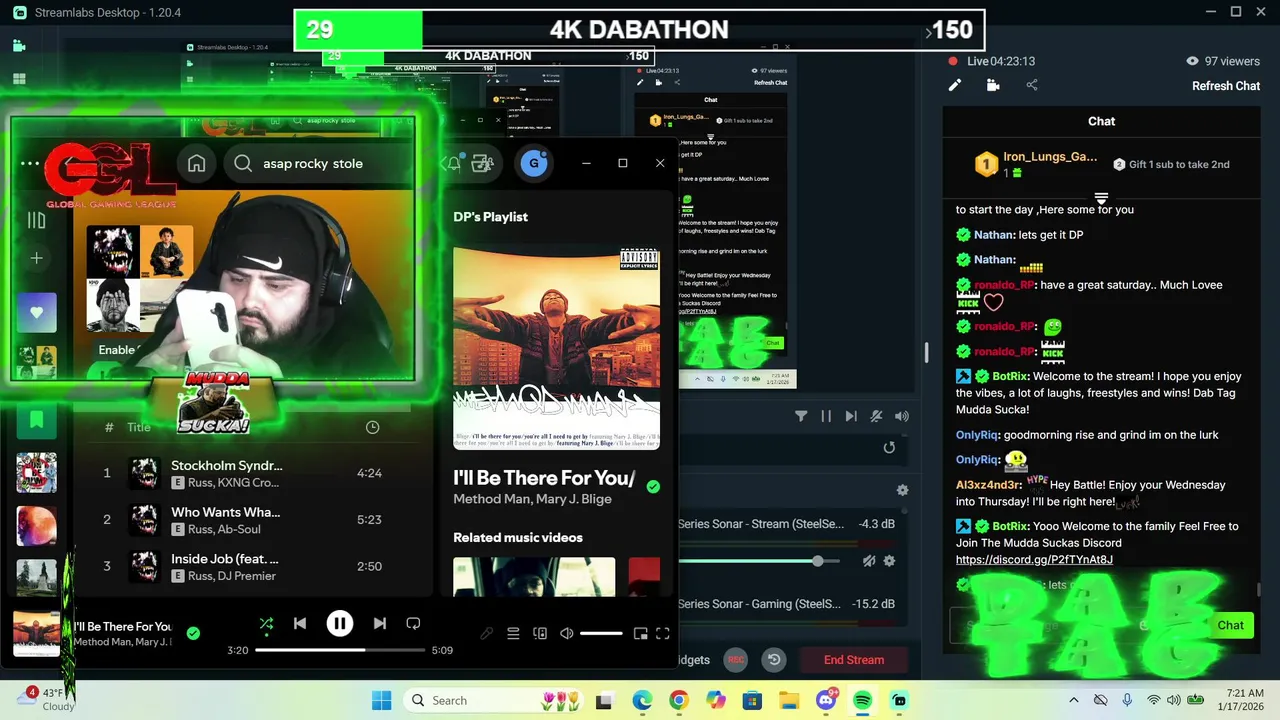Image resolution: width=1280 pixels, height=720 pixels.
Task: Click the refresh arrow above mixer
Action: pos(889,447)
